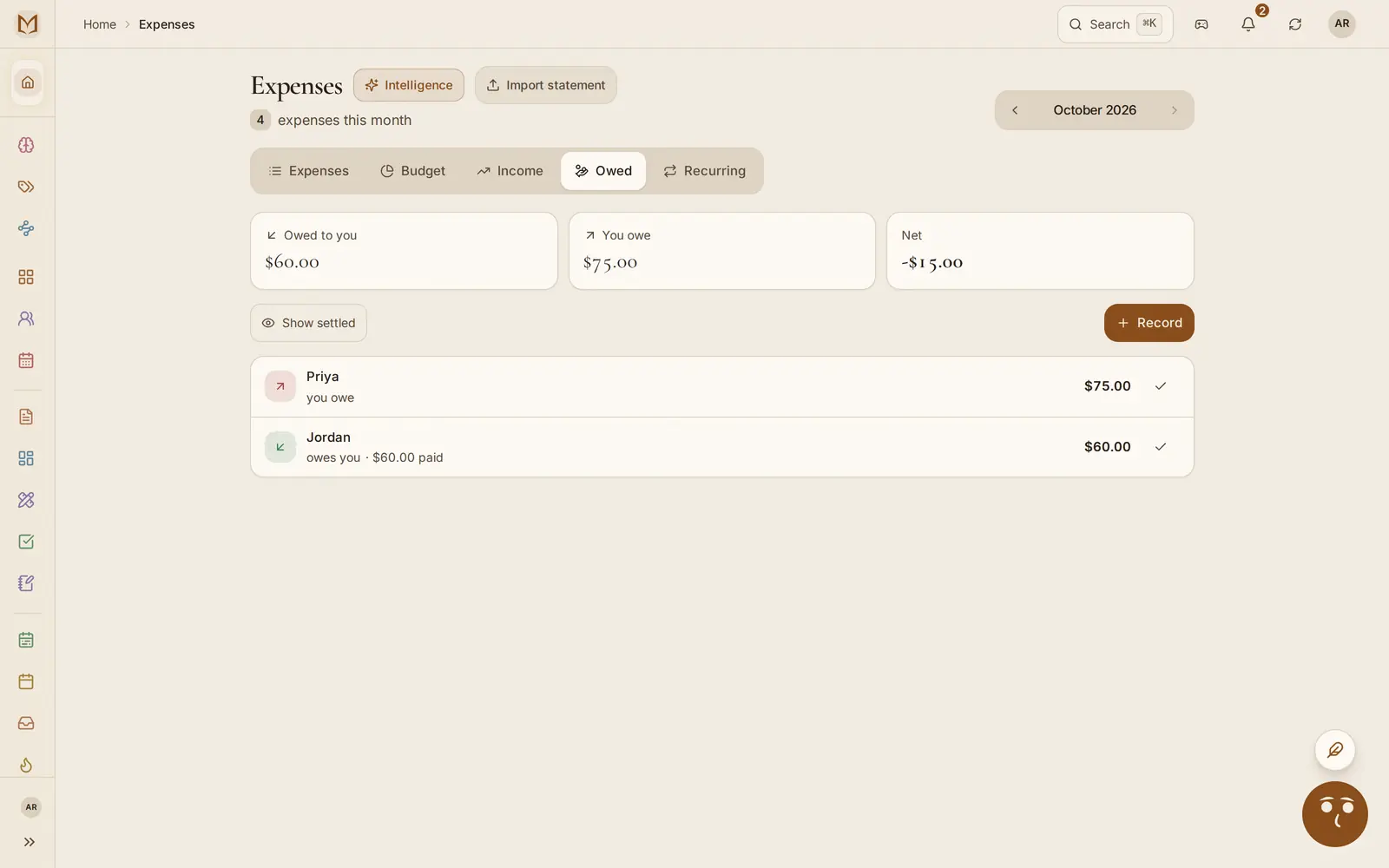
Task: Mark Jordan's $60.00 debt as settled
Action: point(1161,447)
